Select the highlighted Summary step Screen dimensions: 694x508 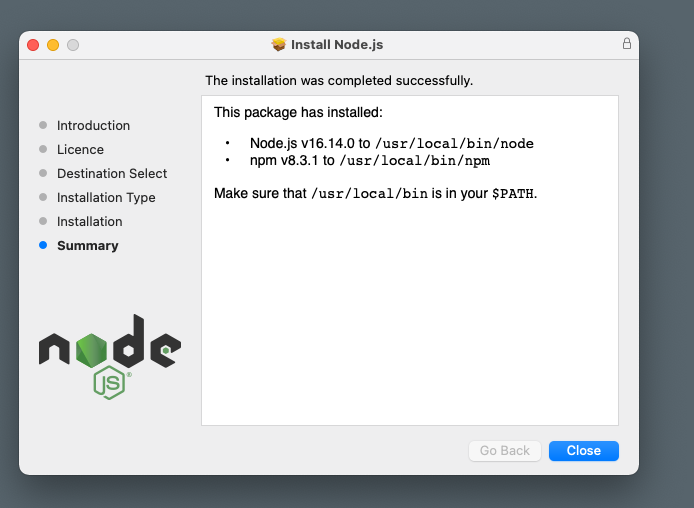click(88, 246)
